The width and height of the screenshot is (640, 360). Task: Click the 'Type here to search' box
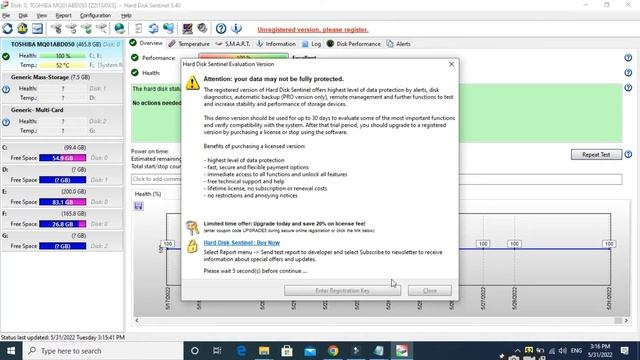pos(103,351)
